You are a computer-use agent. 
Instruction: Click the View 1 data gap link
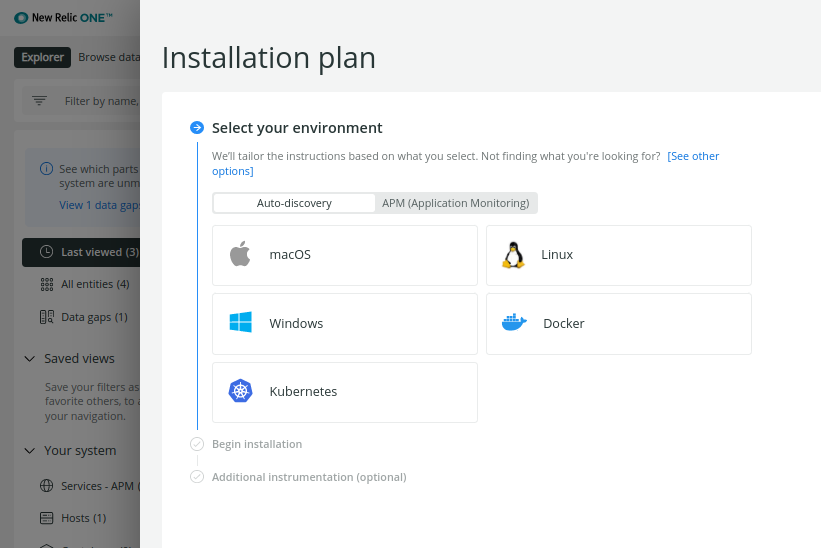pos(99,205)
